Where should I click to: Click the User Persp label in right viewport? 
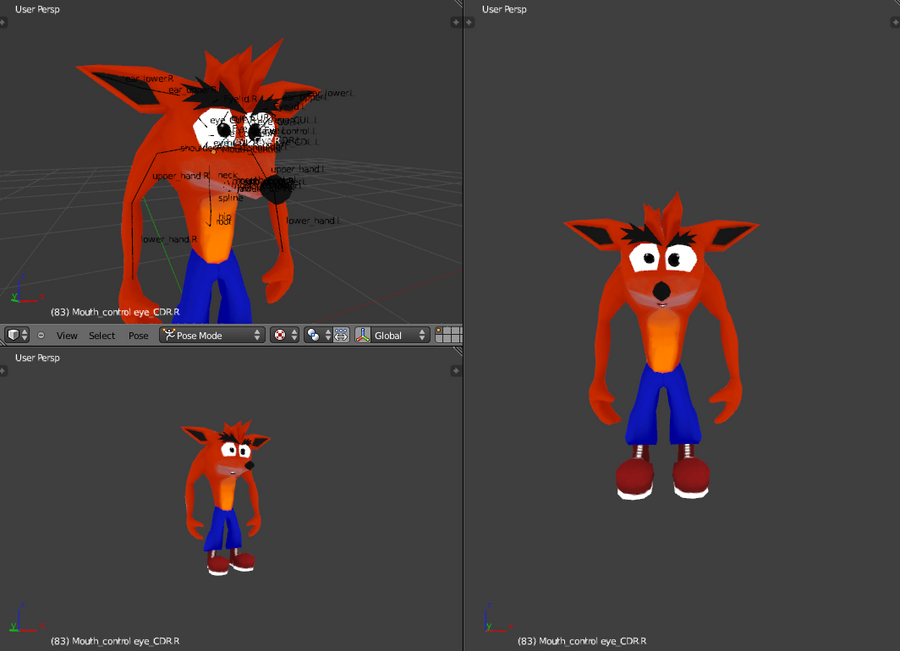point(504,9)
